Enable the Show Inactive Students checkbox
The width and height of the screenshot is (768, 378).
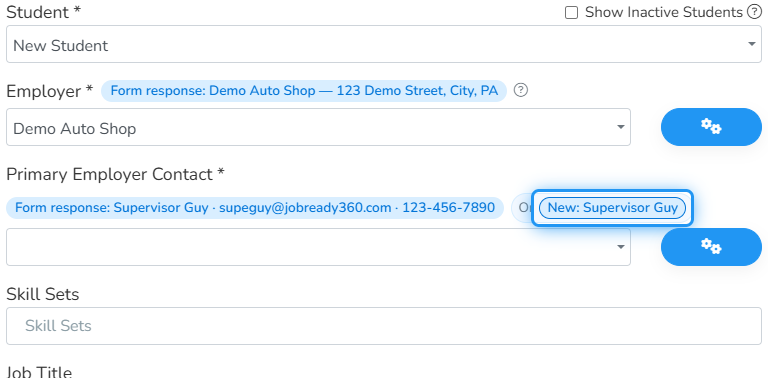pyautogui.click(x=572, y=13)
